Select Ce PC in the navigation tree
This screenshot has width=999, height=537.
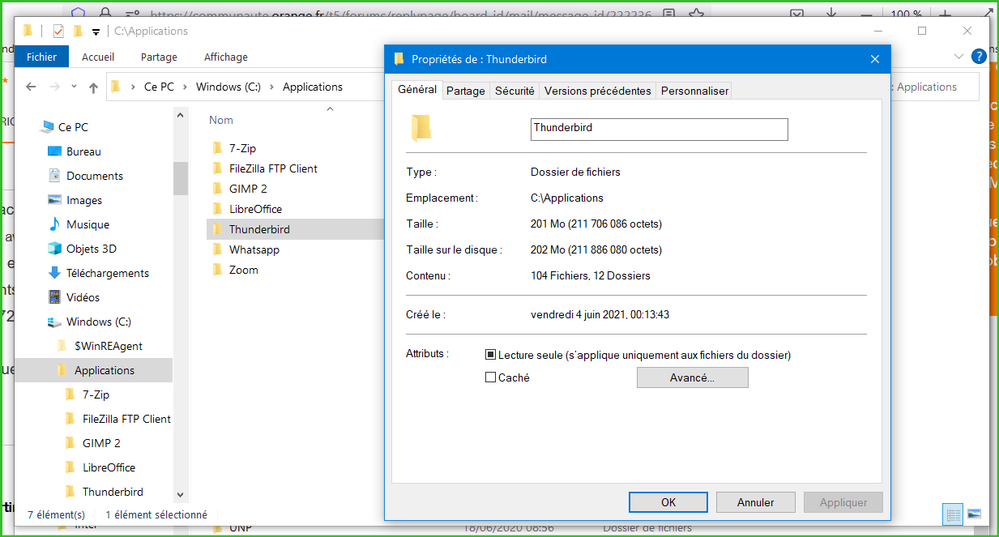click(x=73, y=127)
